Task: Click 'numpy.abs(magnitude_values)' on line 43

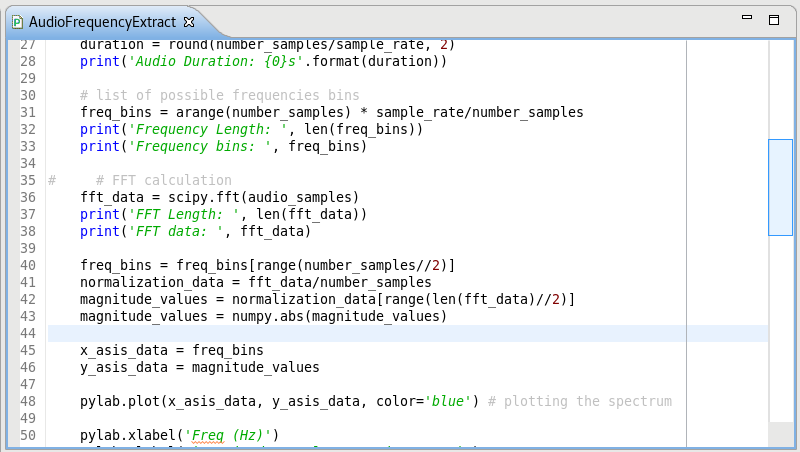Action: click(x=340, y=316)
